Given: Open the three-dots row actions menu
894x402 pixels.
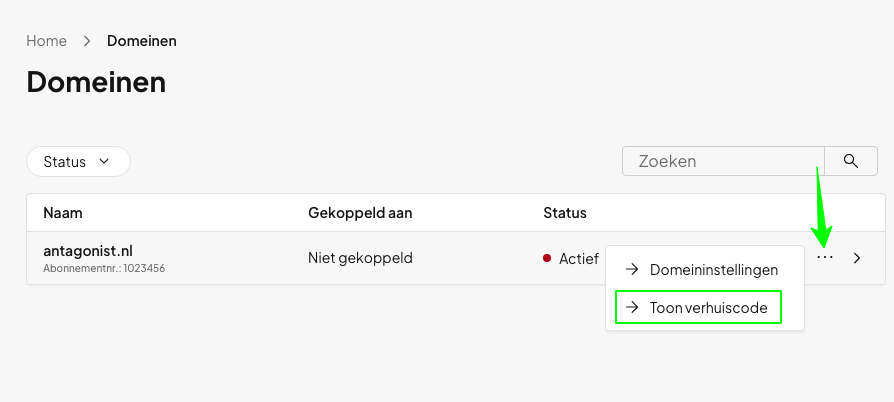Looking at the screenshot, I should 824,258.
